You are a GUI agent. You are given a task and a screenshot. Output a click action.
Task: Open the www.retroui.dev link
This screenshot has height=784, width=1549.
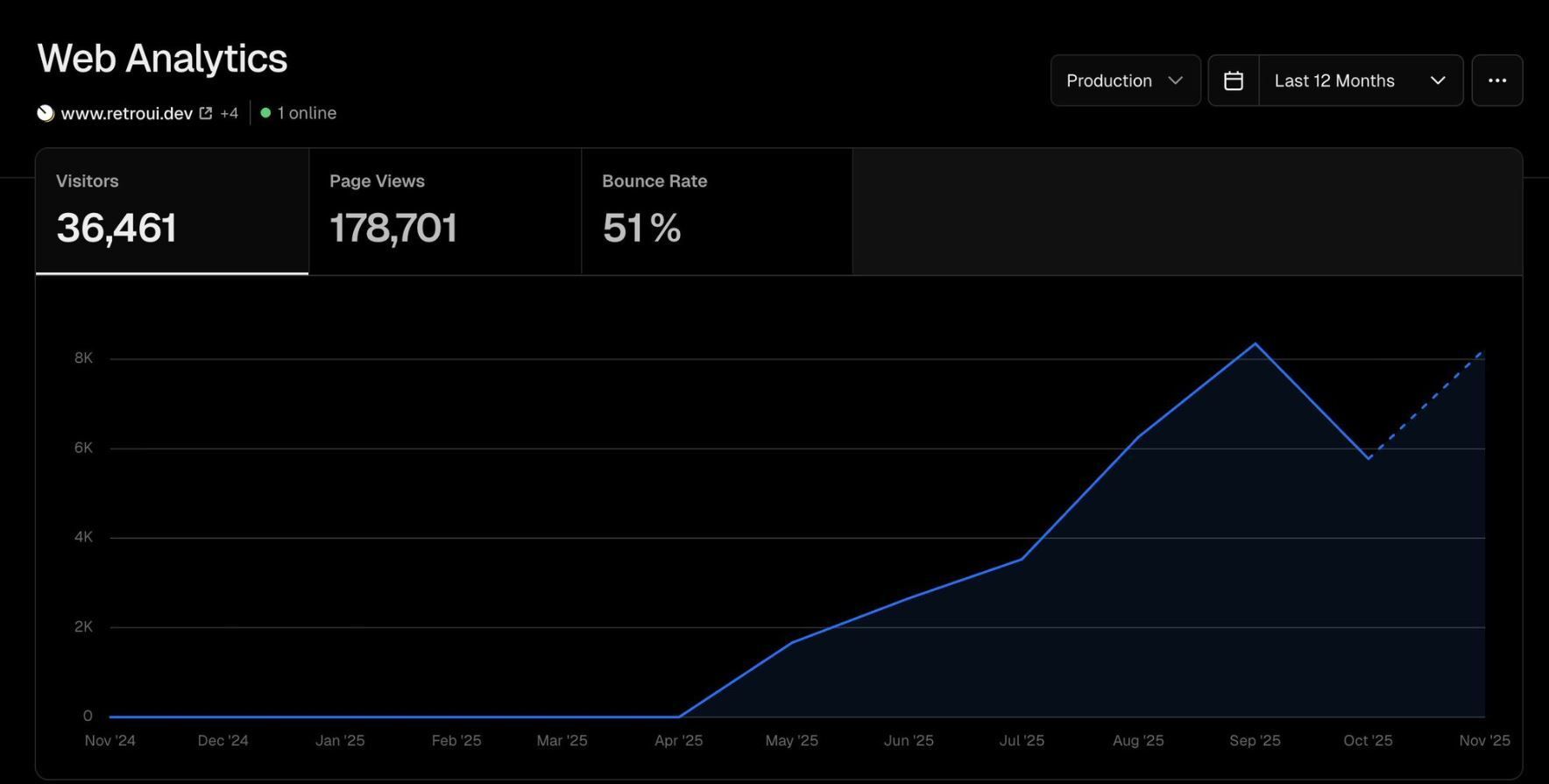(x=127, y=113)
